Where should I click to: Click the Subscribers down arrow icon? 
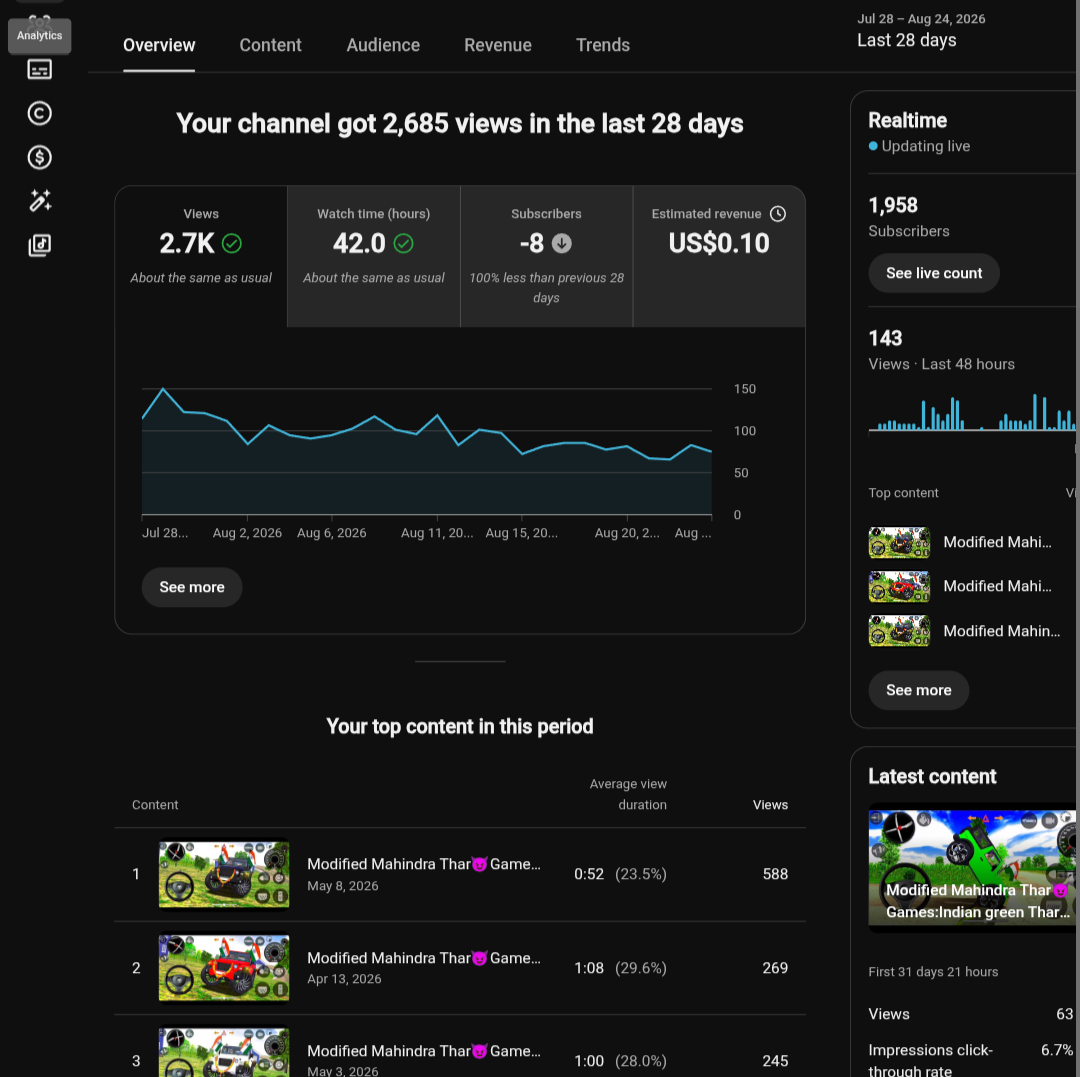click(562, 243)
